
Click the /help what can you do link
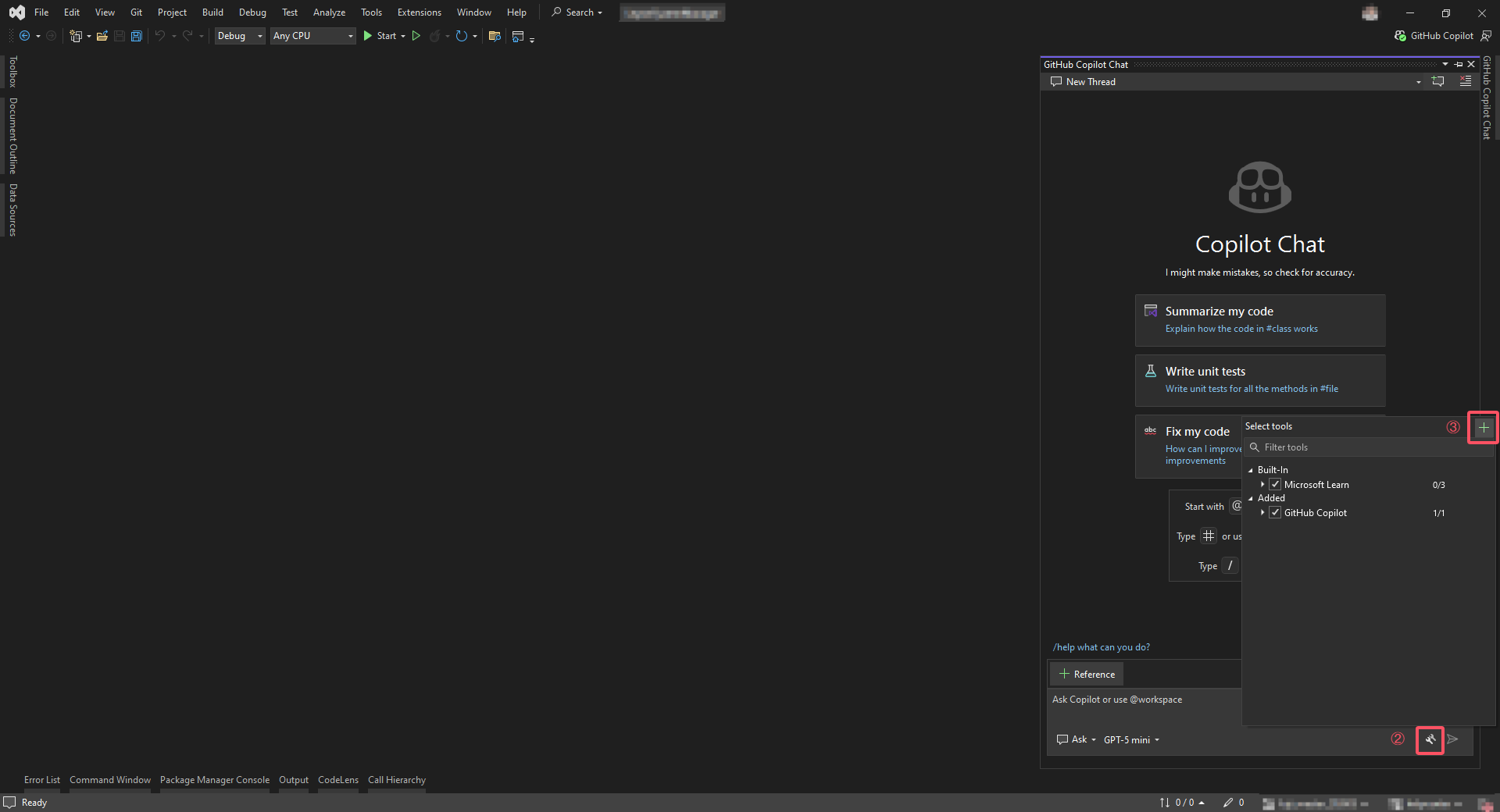point(1101,647)
